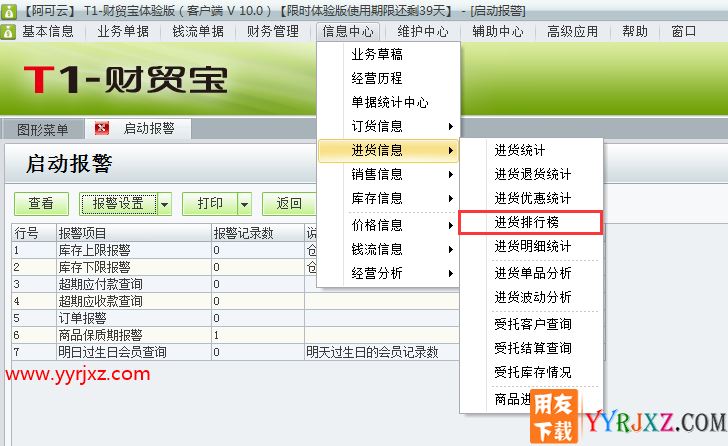This screenshot has width=728, height=446.
Task: Click the green icon beside 基本信息 menu
Action: point(8,32)
